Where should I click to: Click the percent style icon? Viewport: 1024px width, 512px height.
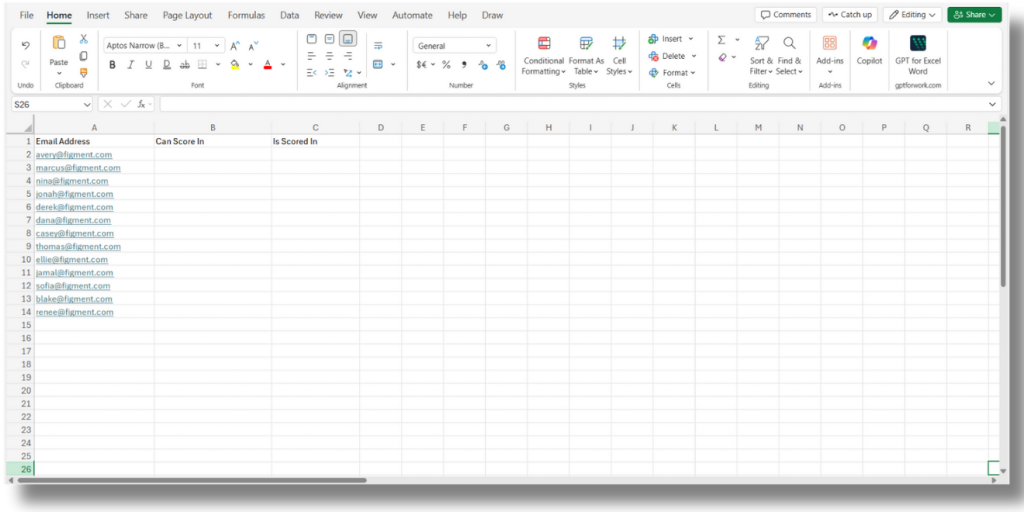point(446,65)
